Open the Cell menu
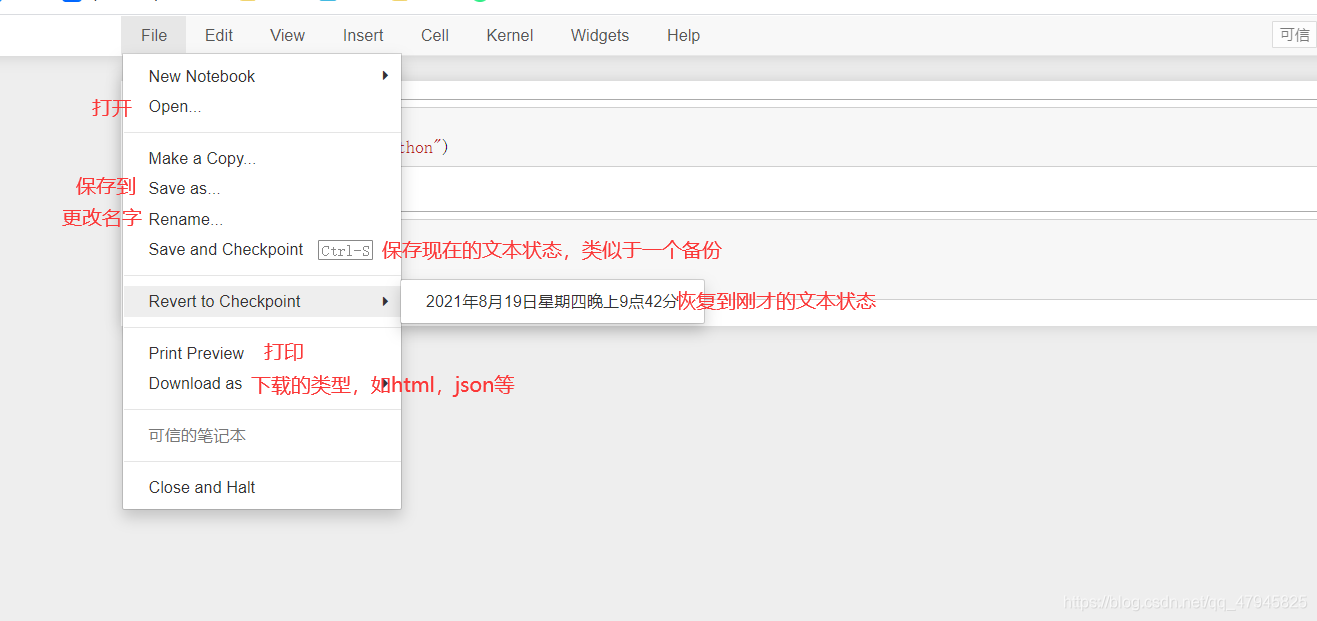 435,36
